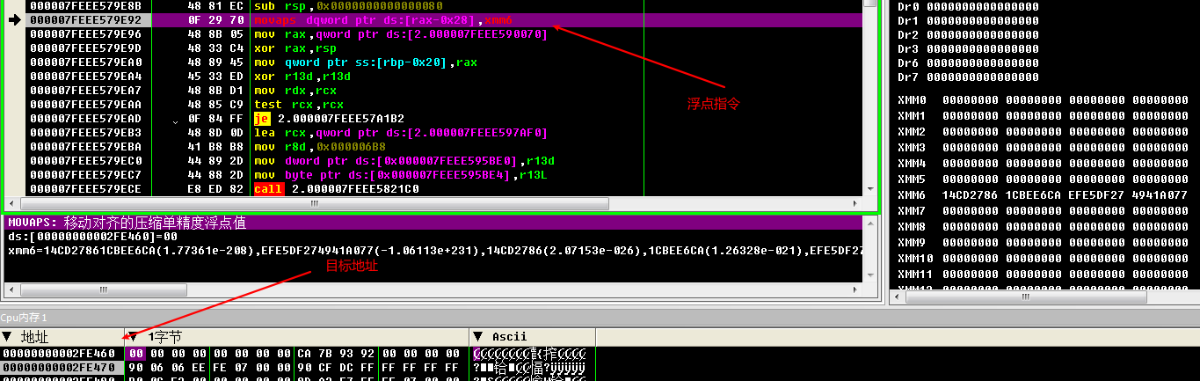Click the highlighted 00 byte in dump
Screen dimensions: 1200x381
136,353
